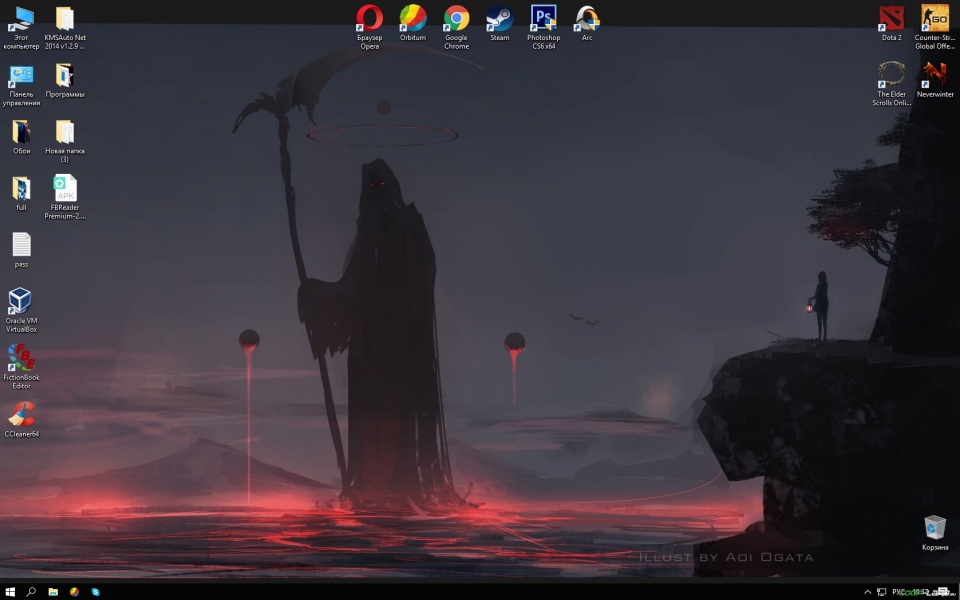Select the Панель управления icon

21,84
